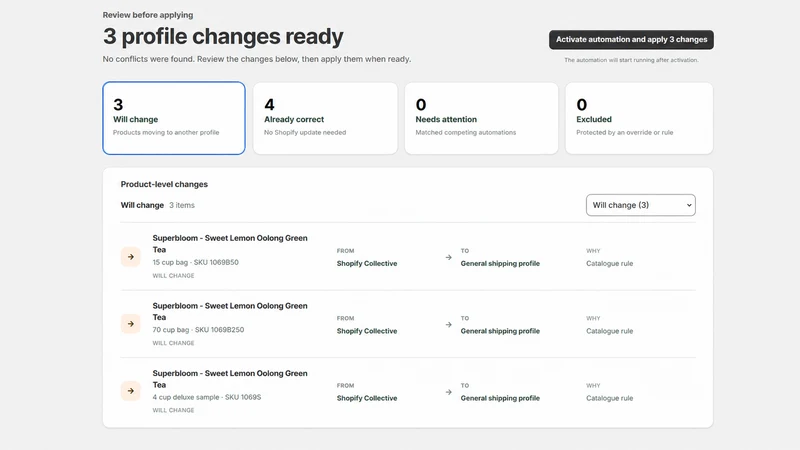Click General shipping profile in SKU 1069B50 row
Image resolution: width=800 pixels, height=450 pixels.
tap(500, 263)
